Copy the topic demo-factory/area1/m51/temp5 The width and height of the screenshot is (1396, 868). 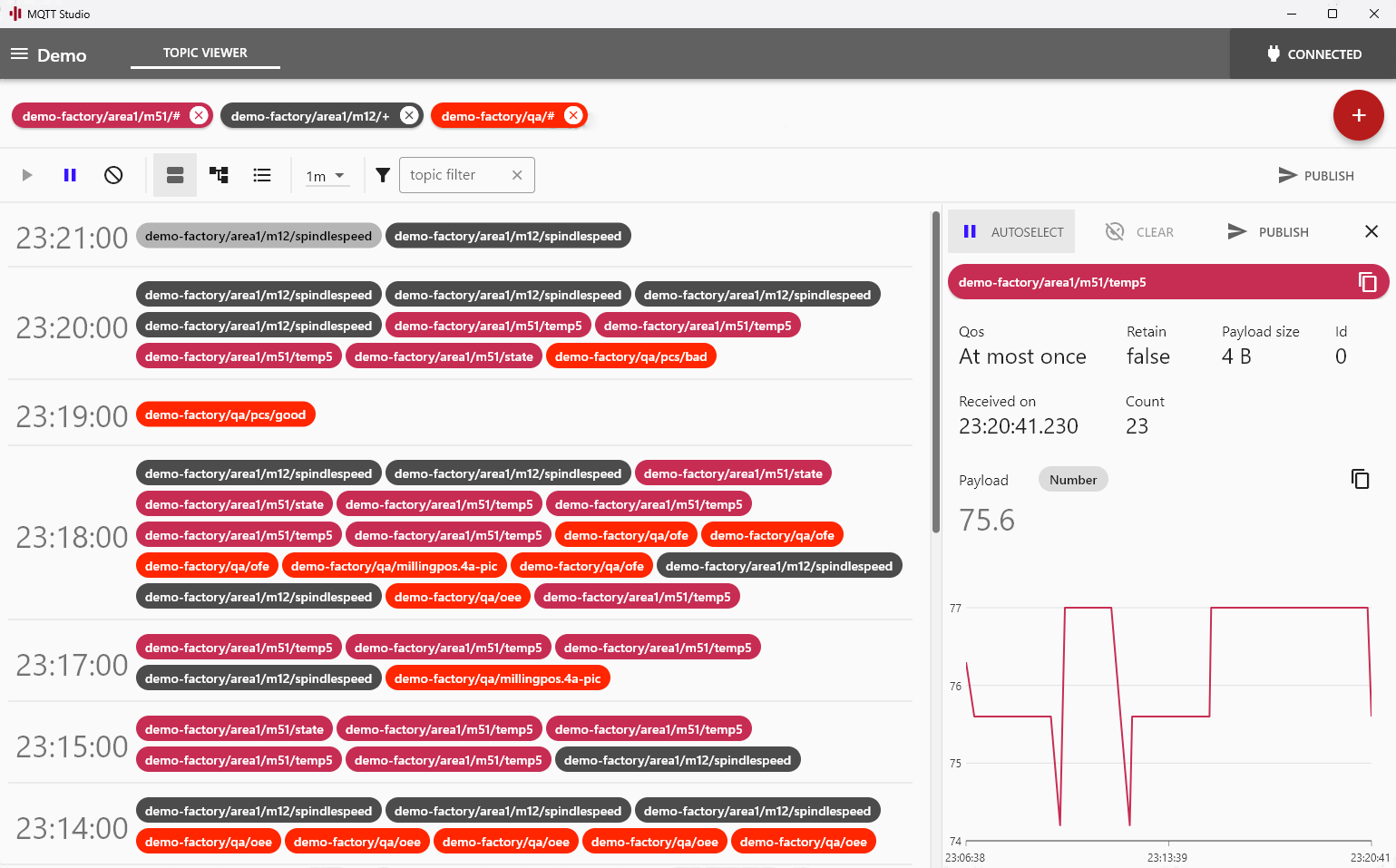[1367, 282]
